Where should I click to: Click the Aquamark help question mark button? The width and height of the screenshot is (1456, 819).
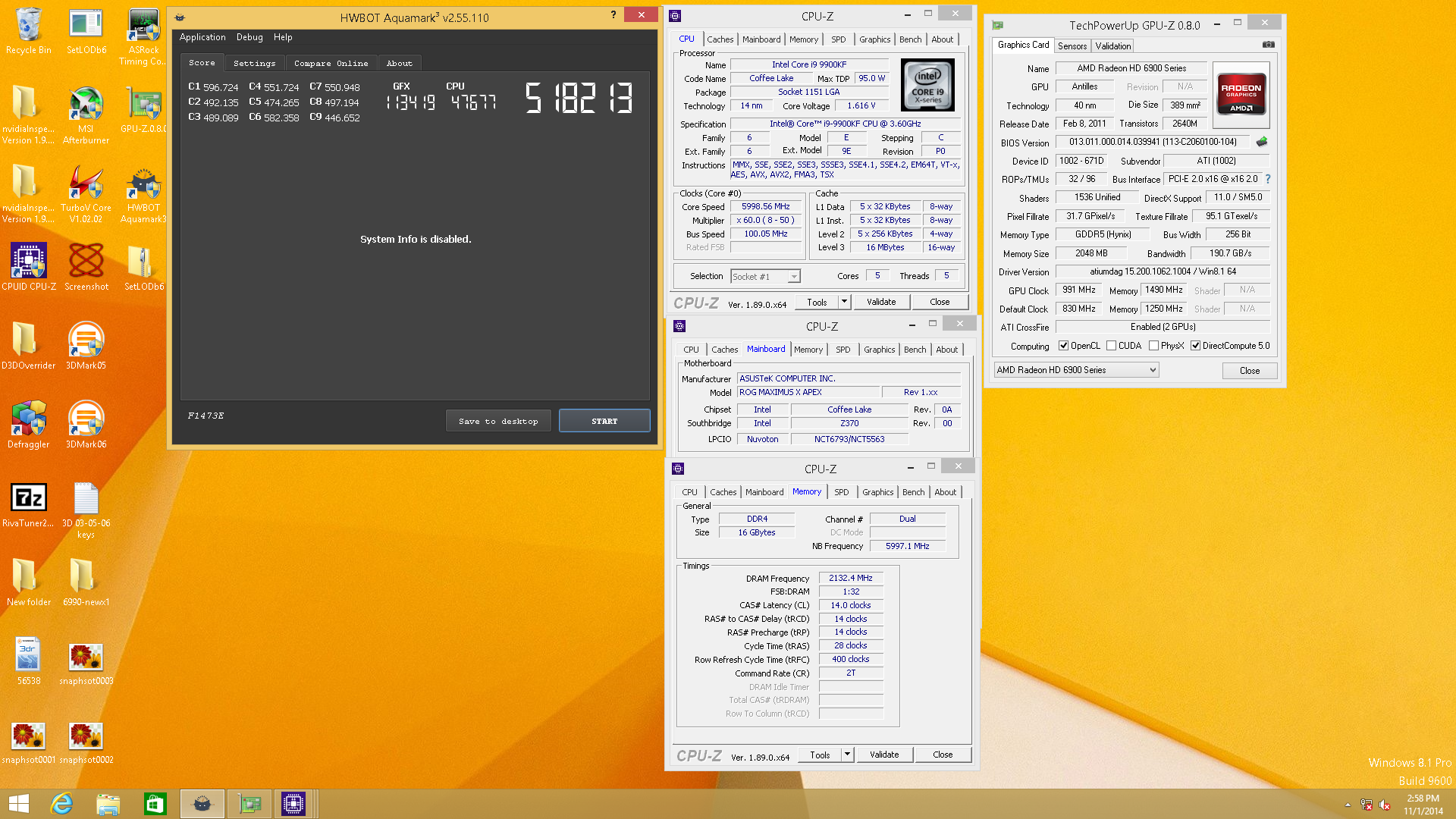[613, 14]
